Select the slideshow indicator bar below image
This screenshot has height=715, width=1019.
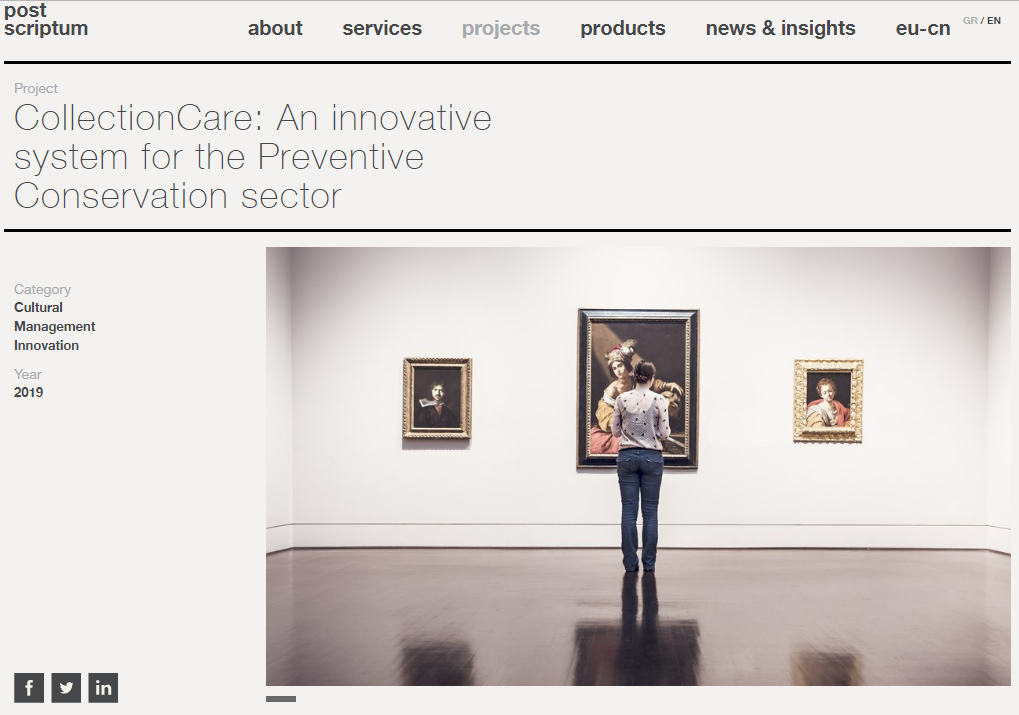(x=281, y=699)
